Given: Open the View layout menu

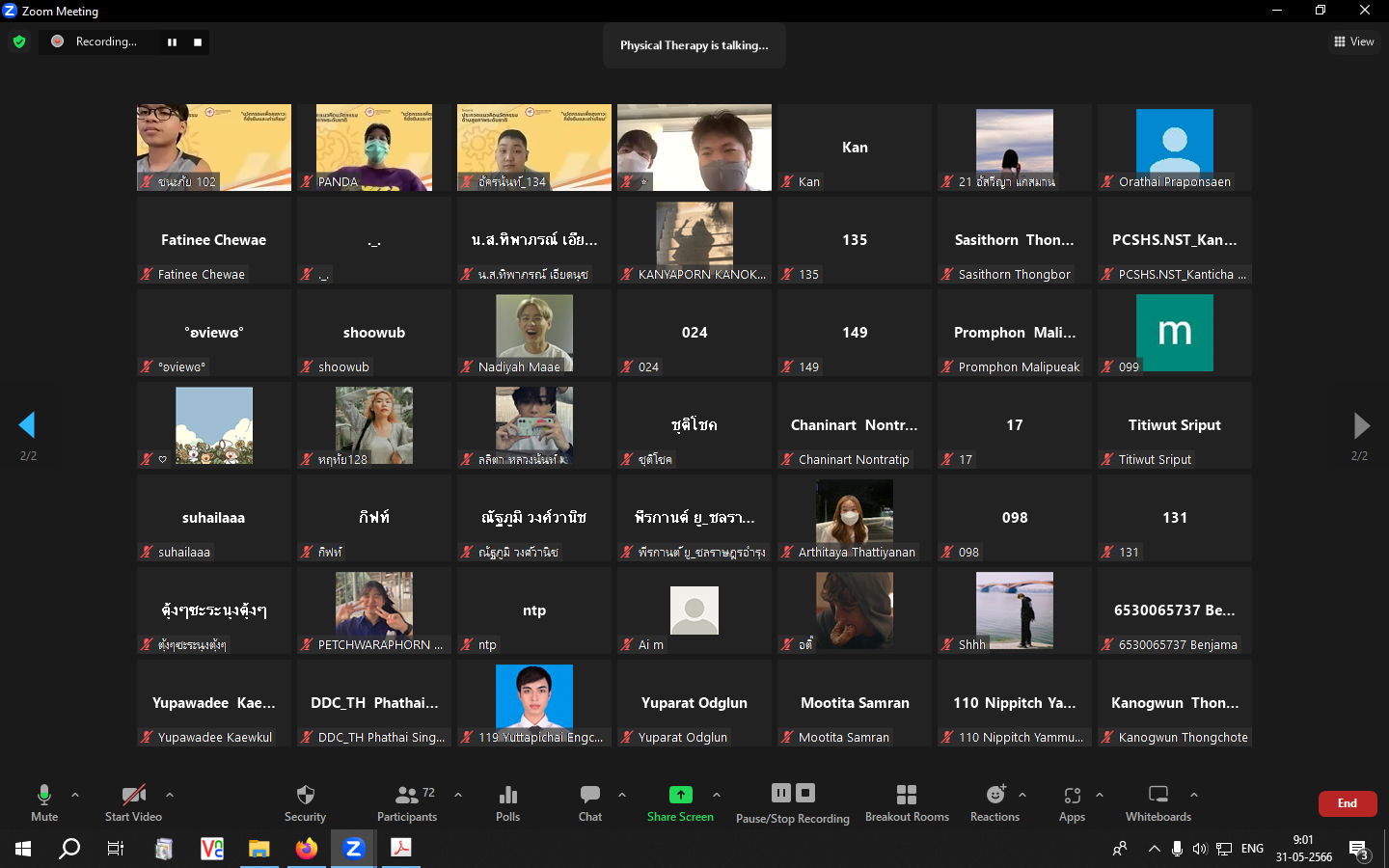Looking at the screenshot, I should pos(1353,41).
